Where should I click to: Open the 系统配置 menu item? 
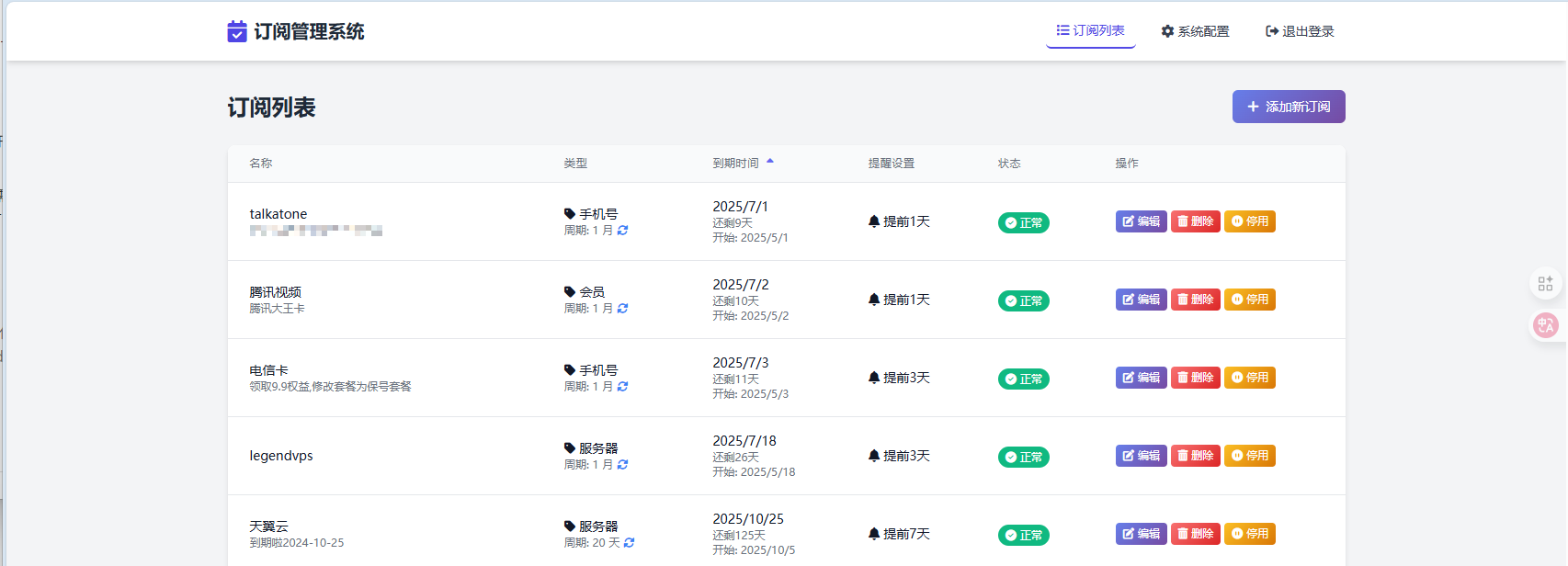(x=1195, y=31)
